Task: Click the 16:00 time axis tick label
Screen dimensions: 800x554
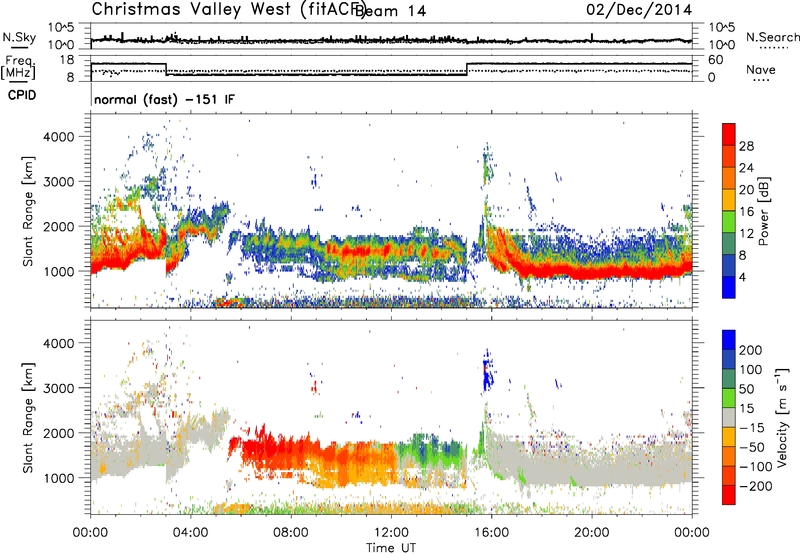Action: [x=491, y=533]
